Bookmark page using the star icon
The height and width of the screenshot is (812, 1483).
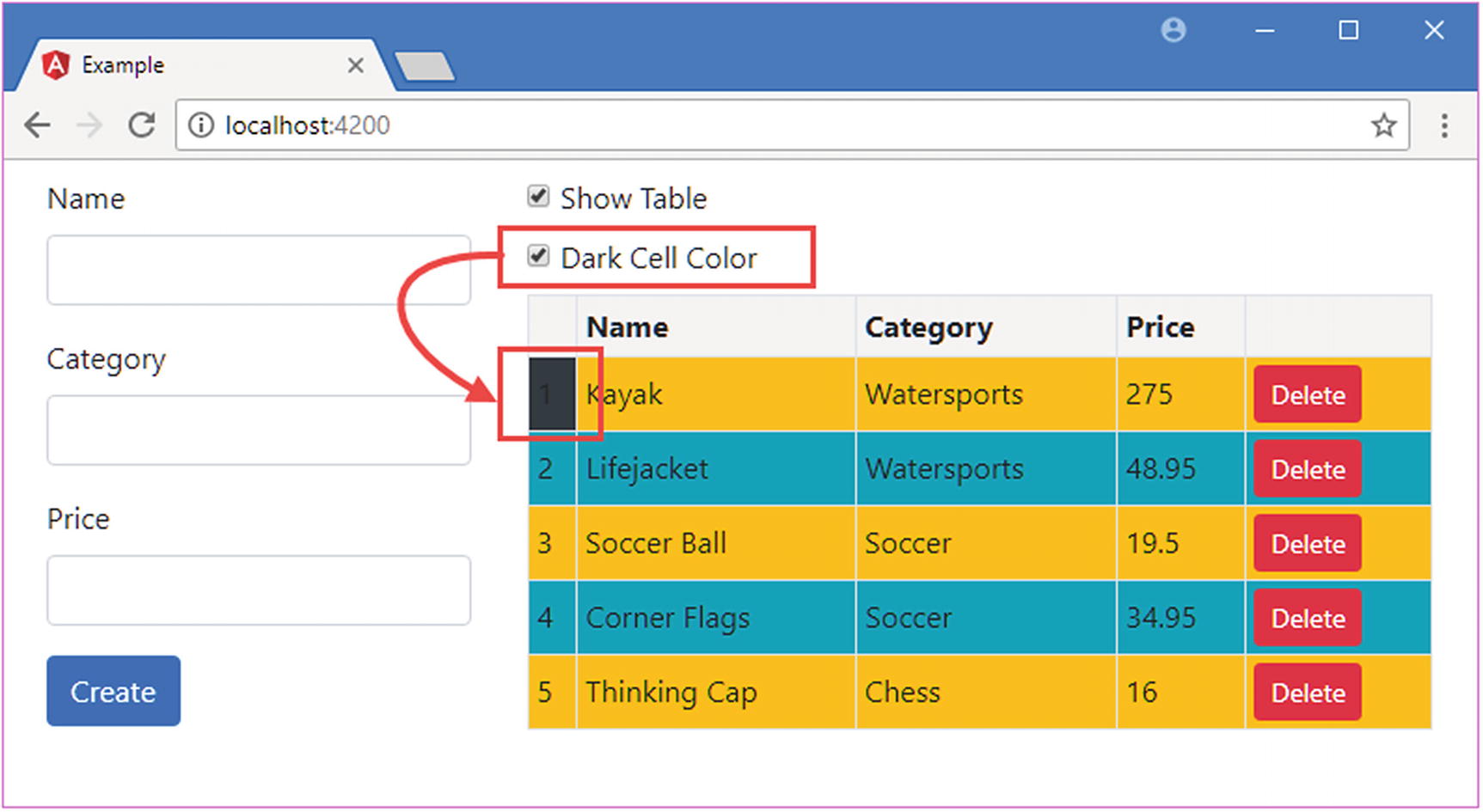(x=1383, y=125)
